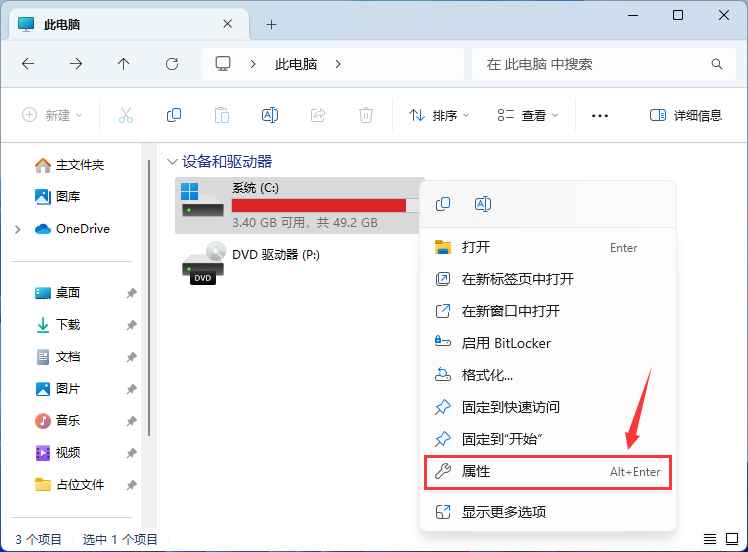The height and width of the screenshot is (552, 748).
Task: Refresh the current folder view
Action: (x=172, y=64)
